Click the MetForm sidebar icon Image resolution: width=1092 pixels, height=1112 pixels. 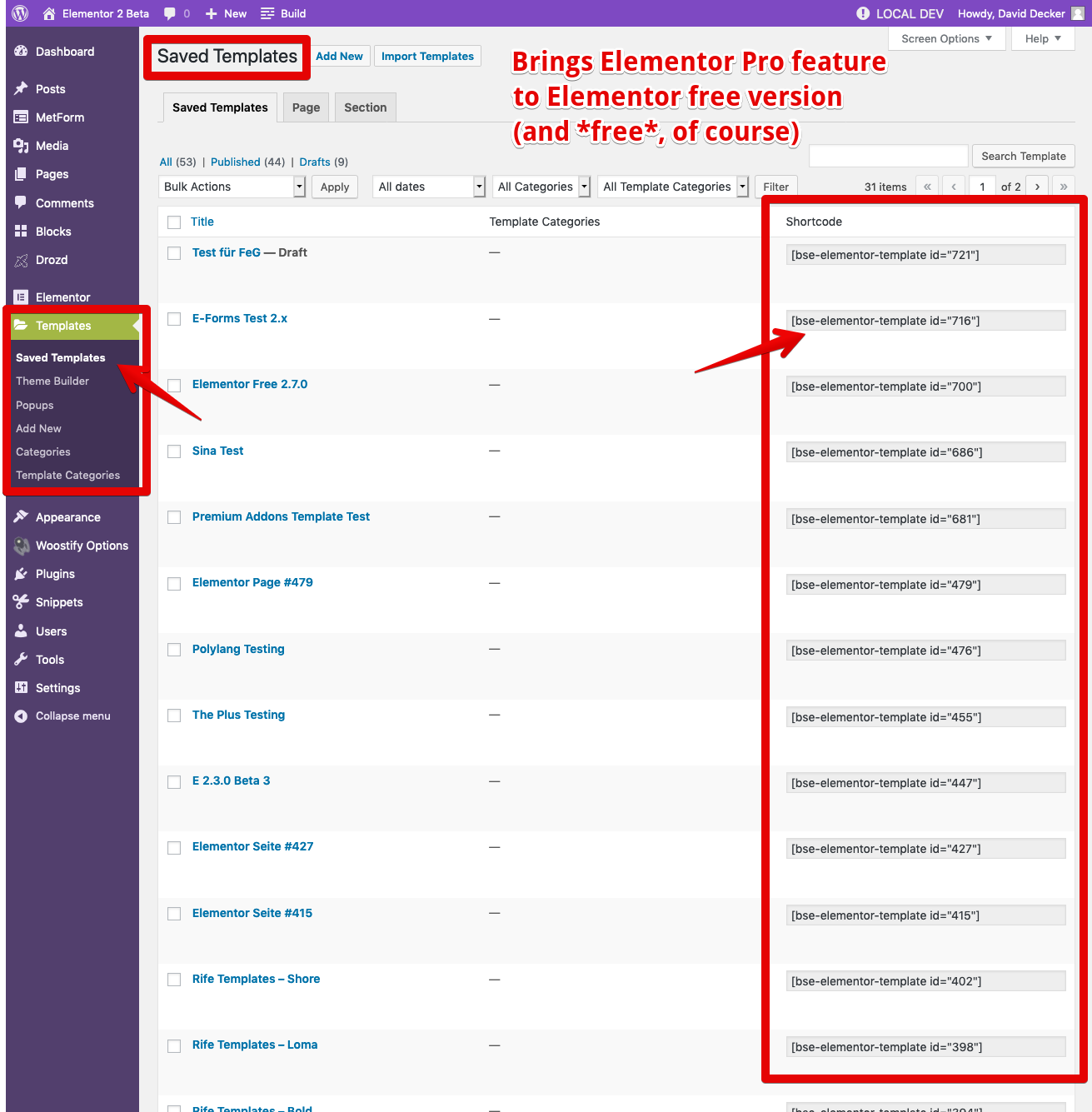pos(21,117)
